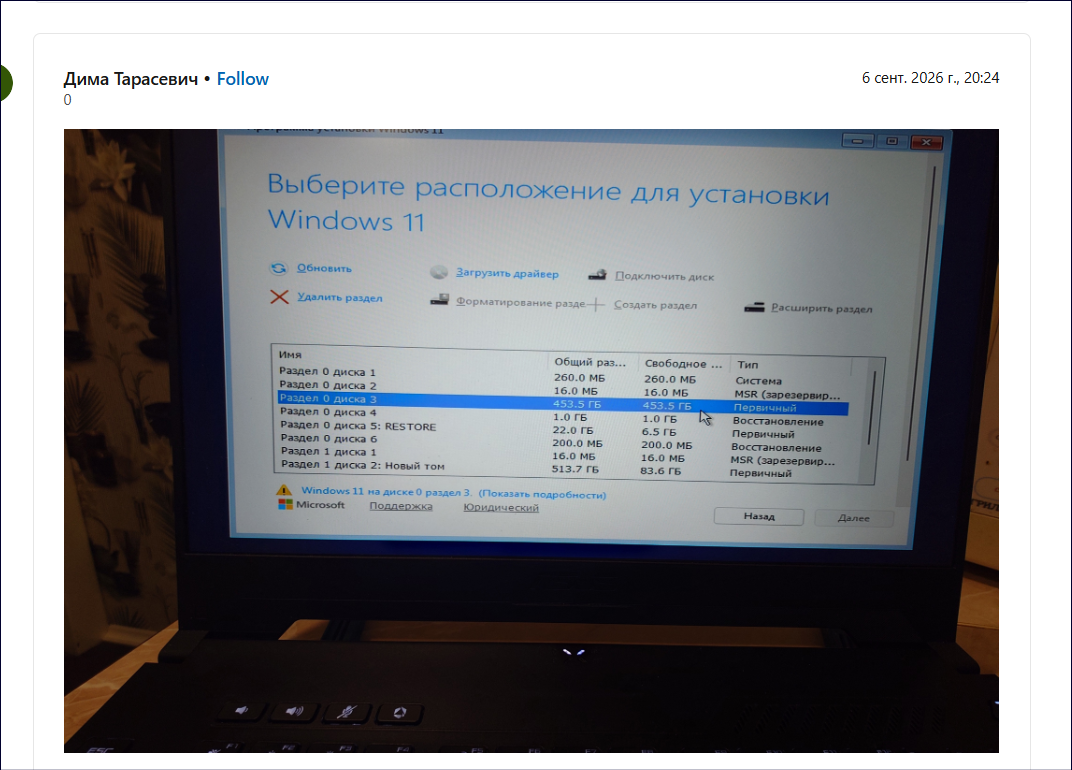The width and height of the screenshot is (1072, 770).
Task: Click the Загрузить драйвер link
Action: tap(507, 274)
